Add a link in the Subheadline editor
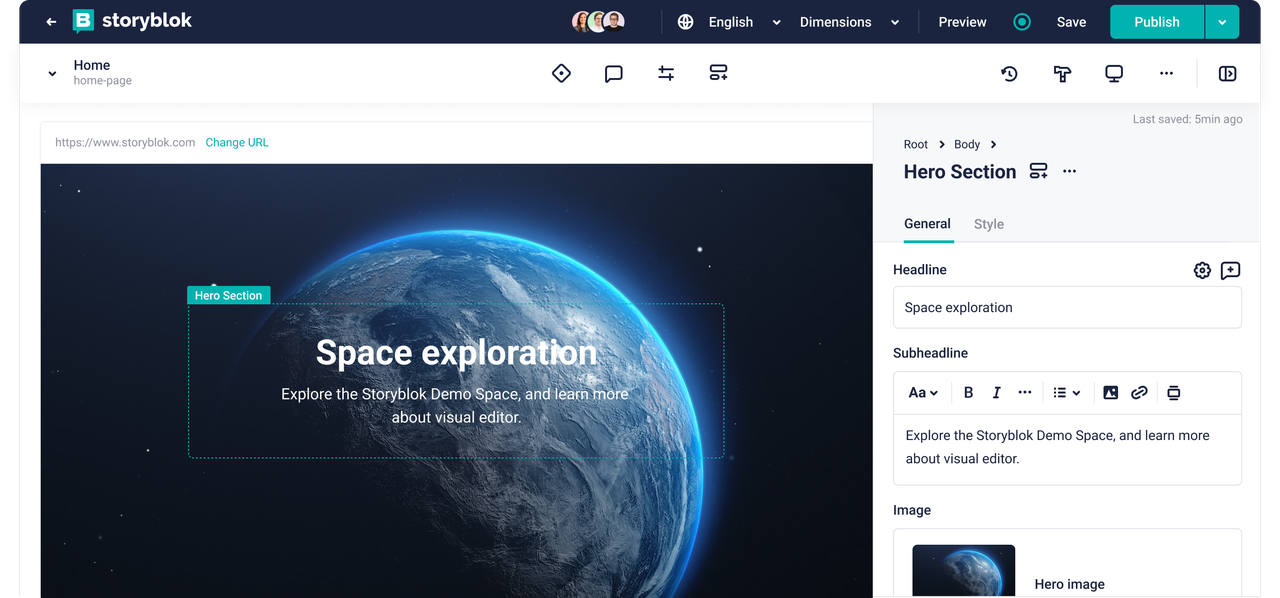Viewport: 1280px width, 598px height. 1139,392
